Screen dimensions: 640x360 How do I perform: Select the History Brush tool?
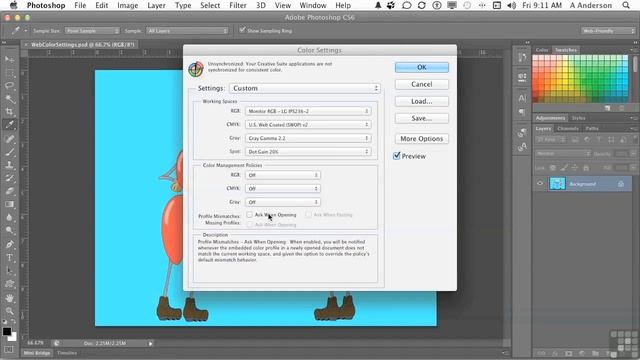(x=9, y=178)
